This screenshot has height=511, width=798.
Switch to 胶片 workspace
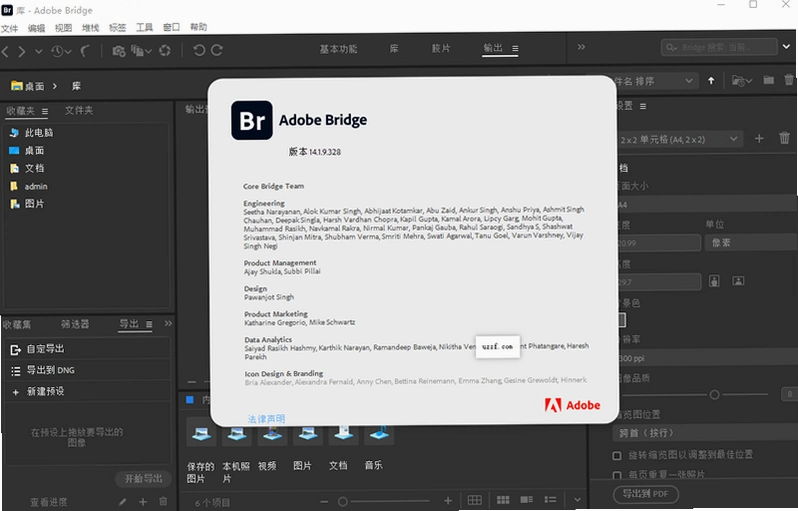441,48
